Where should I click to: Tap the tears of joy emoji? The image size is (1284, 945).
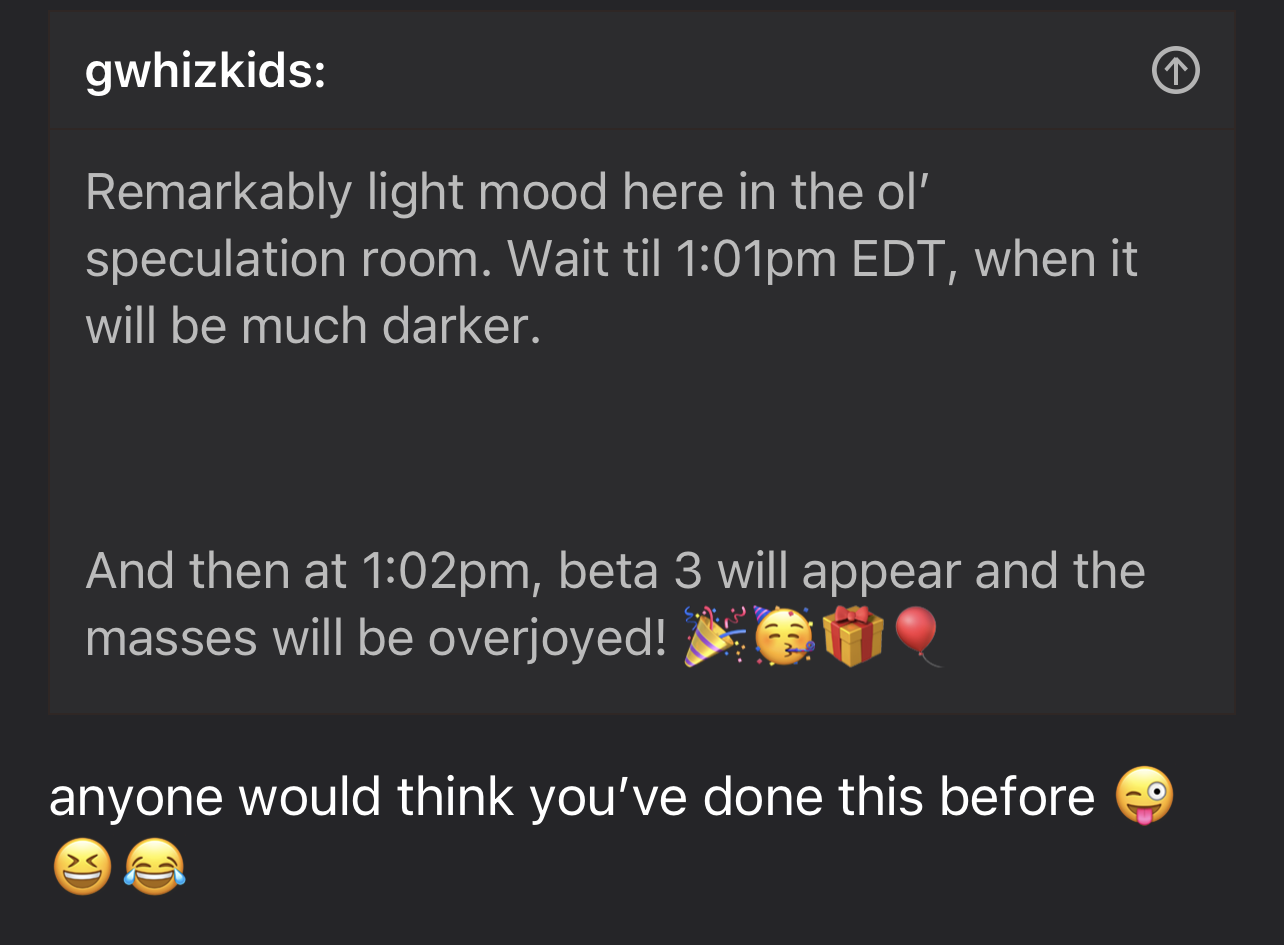pyautogui.click(x=154, y=866)
